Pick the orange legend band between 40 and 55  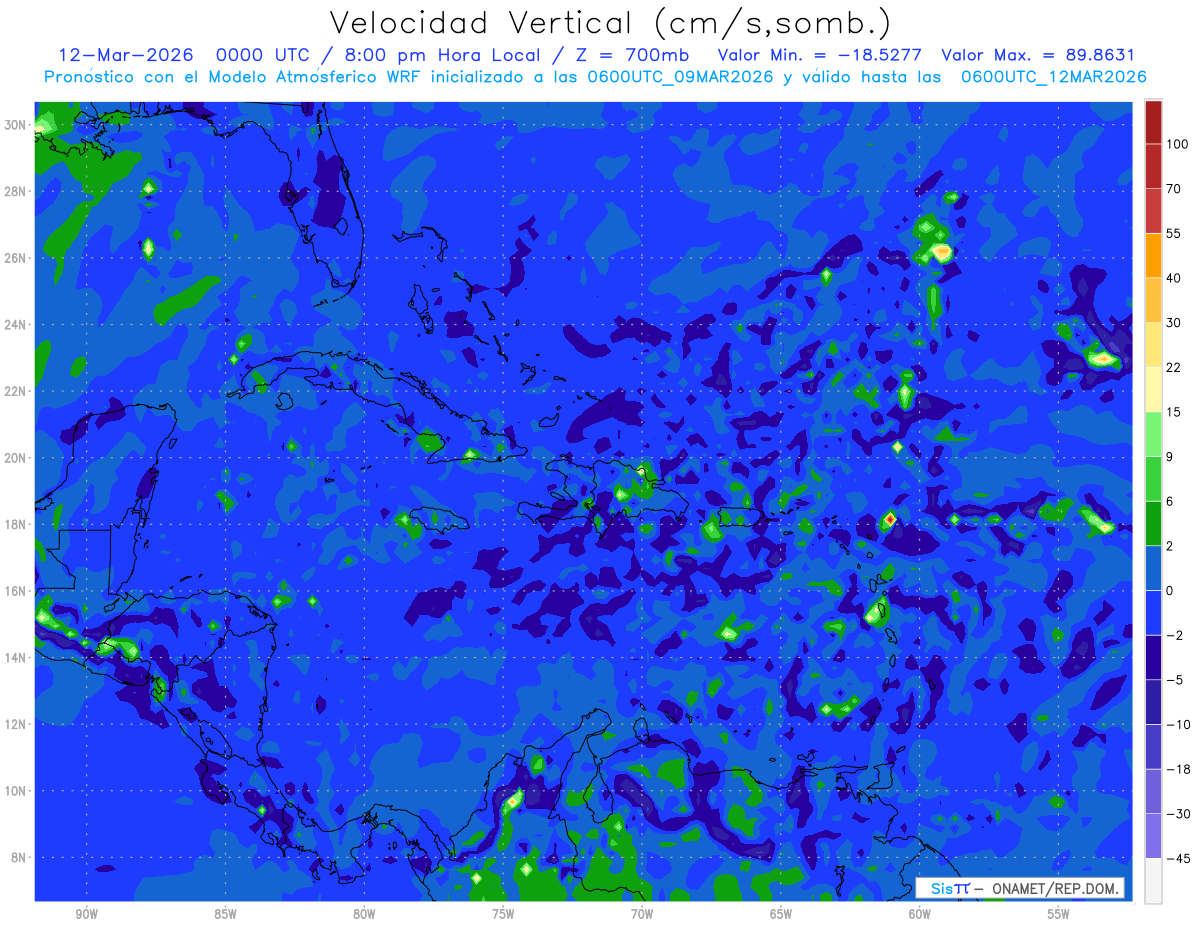[x=1153, y=256]
